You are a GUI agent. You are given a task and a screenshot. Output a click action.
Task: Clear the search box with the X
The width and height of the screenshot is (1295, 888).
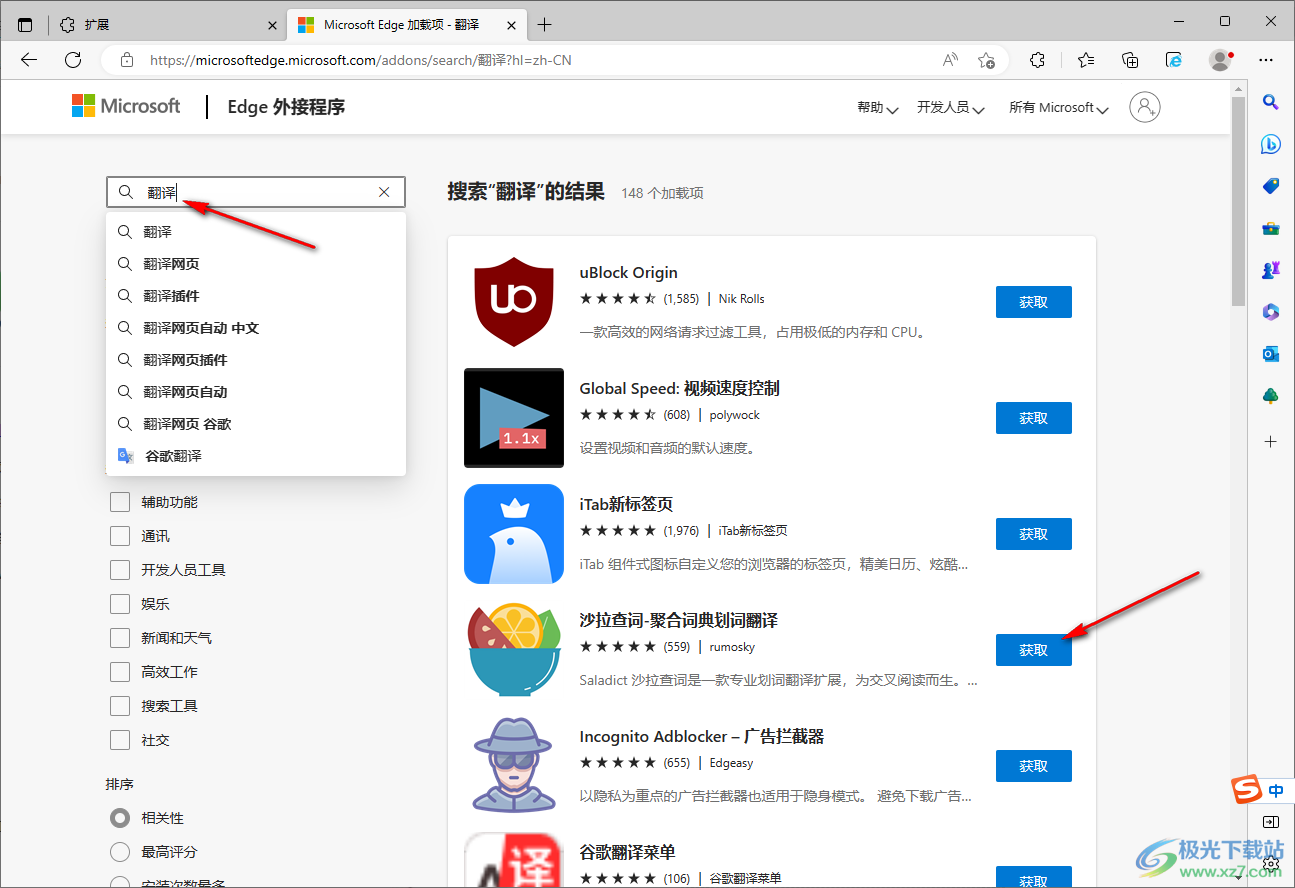[384, 192]
